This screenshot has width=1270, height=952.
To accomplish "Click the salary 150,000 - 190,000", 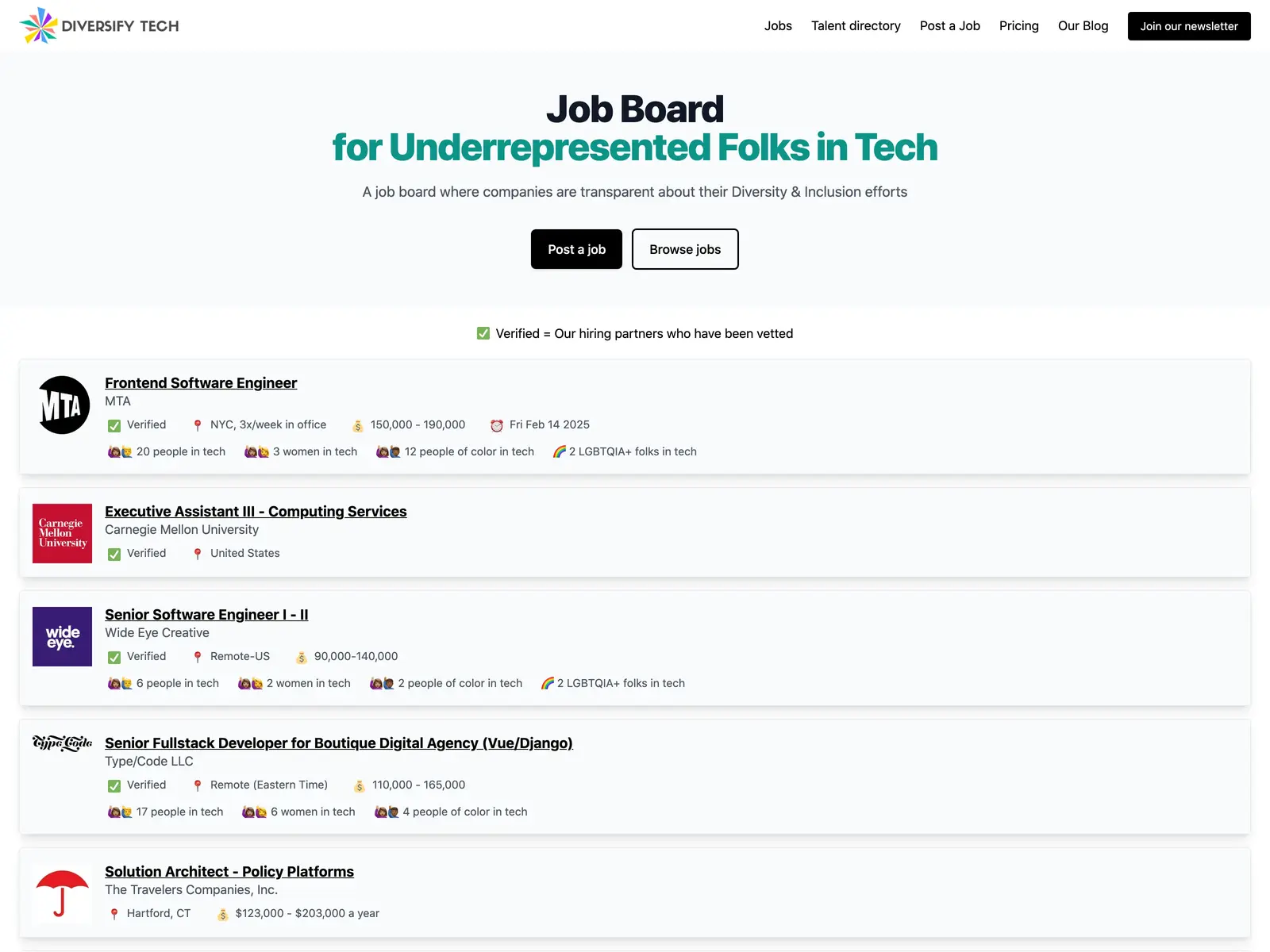I will pyautogui.click(x=418, y=425).
